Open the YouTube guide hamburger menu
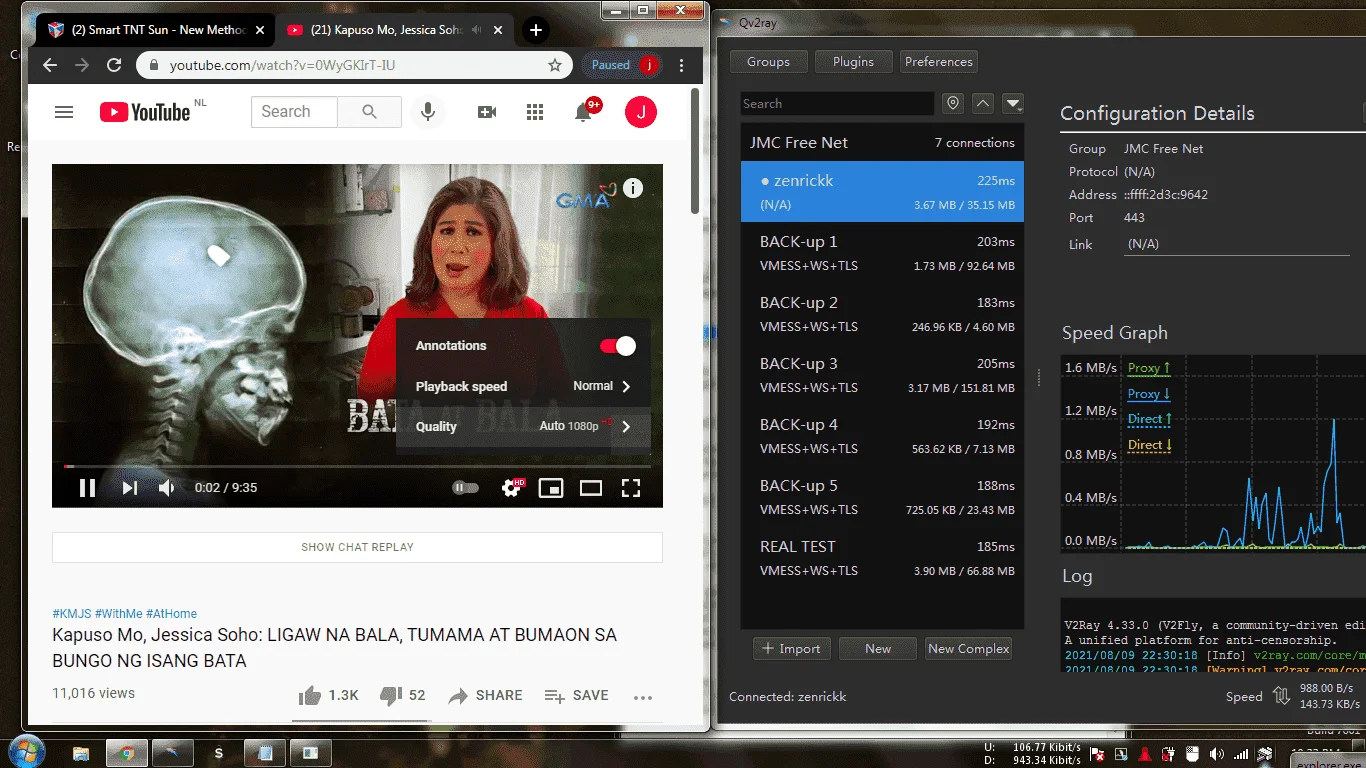This screenshot has height=768, width=1366. (64, 112)
